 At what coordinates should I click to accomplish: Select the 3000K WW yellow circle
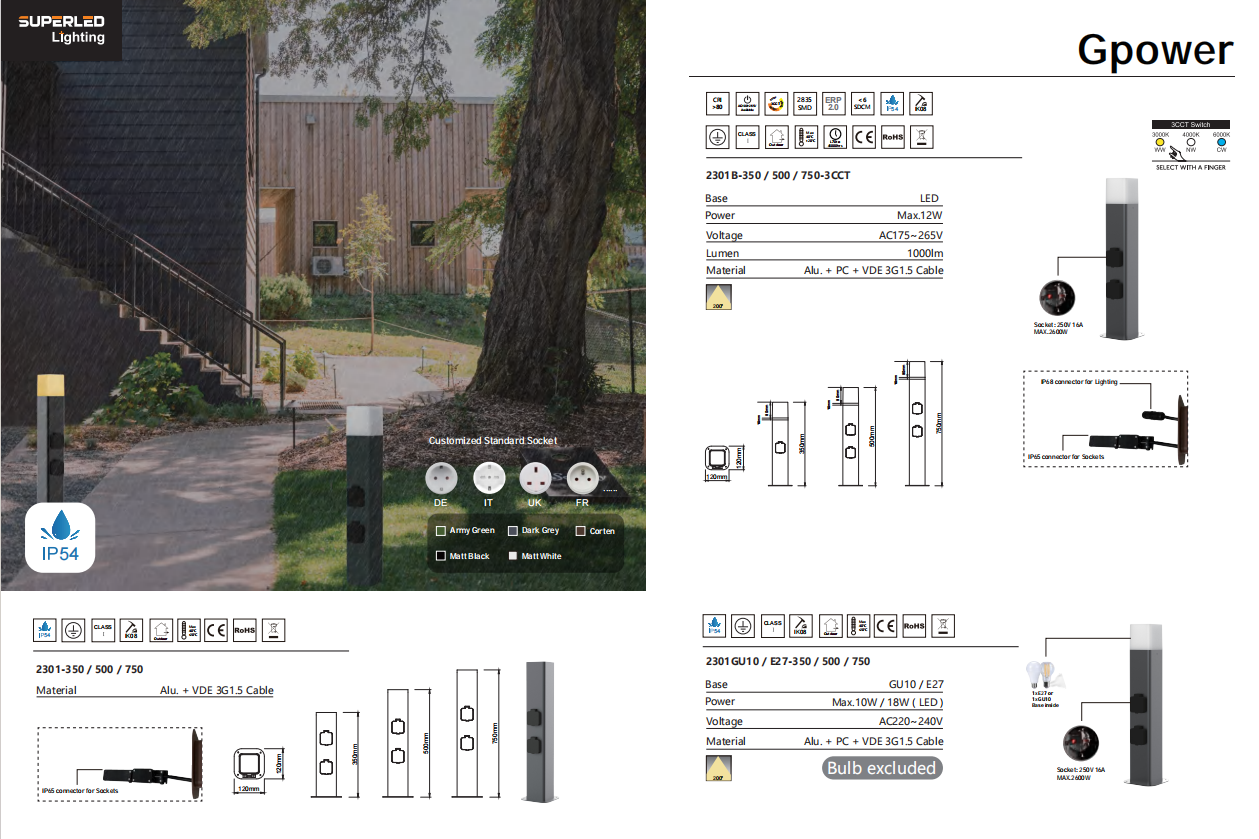point(1160,143)
